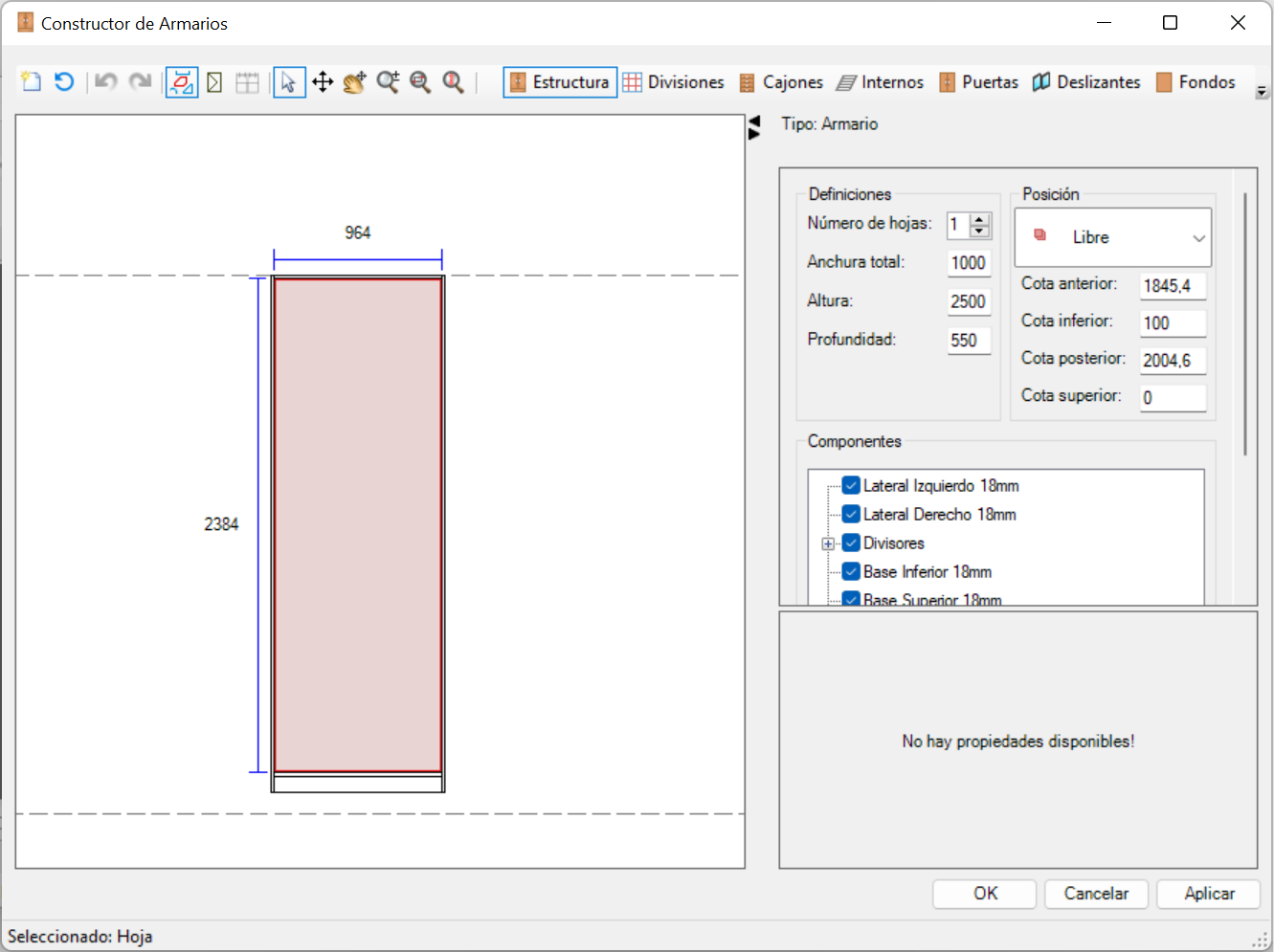Click the zoom in magnifier icon
The height and width of the screenshot is (952, 1274).
(x=388, y=82)
